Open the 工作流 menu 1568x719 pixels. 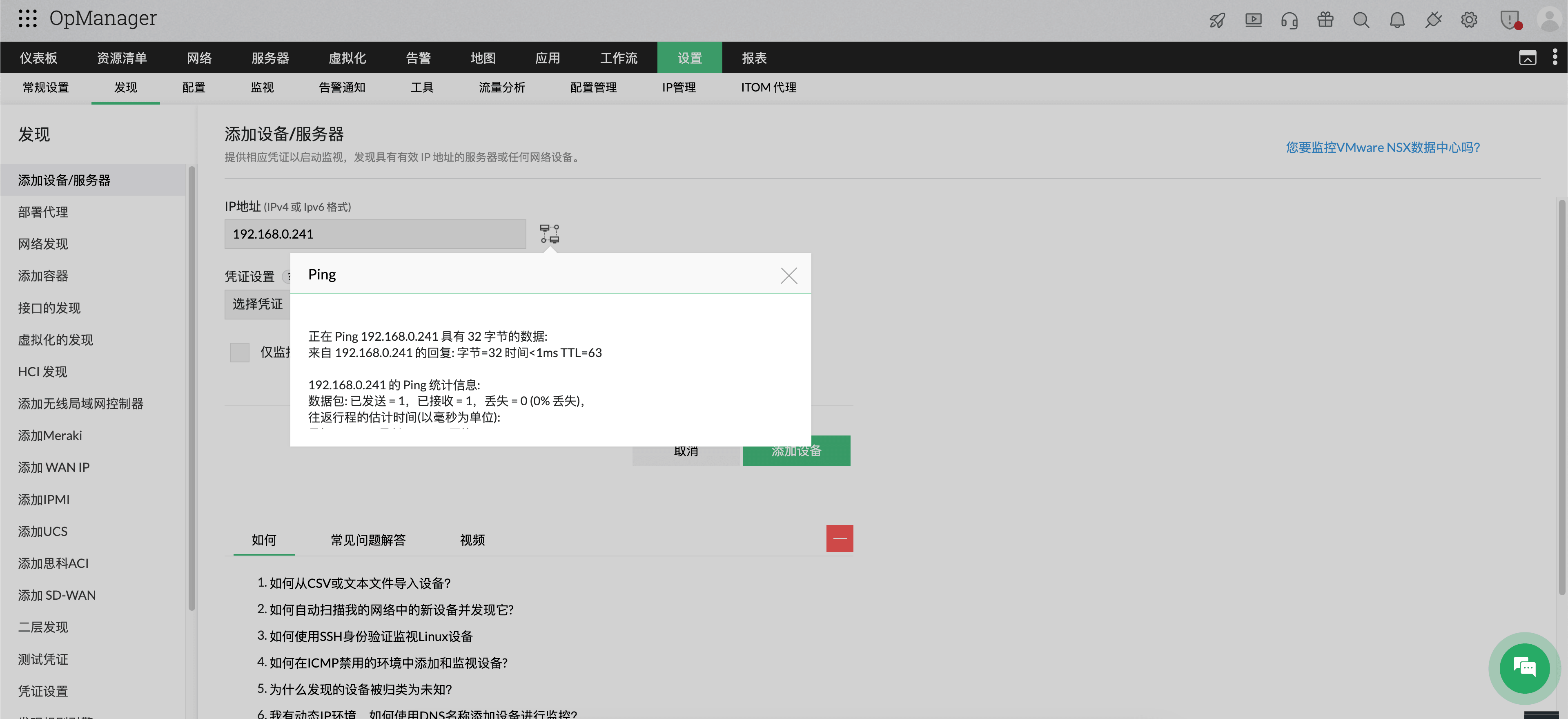[x=619, y=58]
